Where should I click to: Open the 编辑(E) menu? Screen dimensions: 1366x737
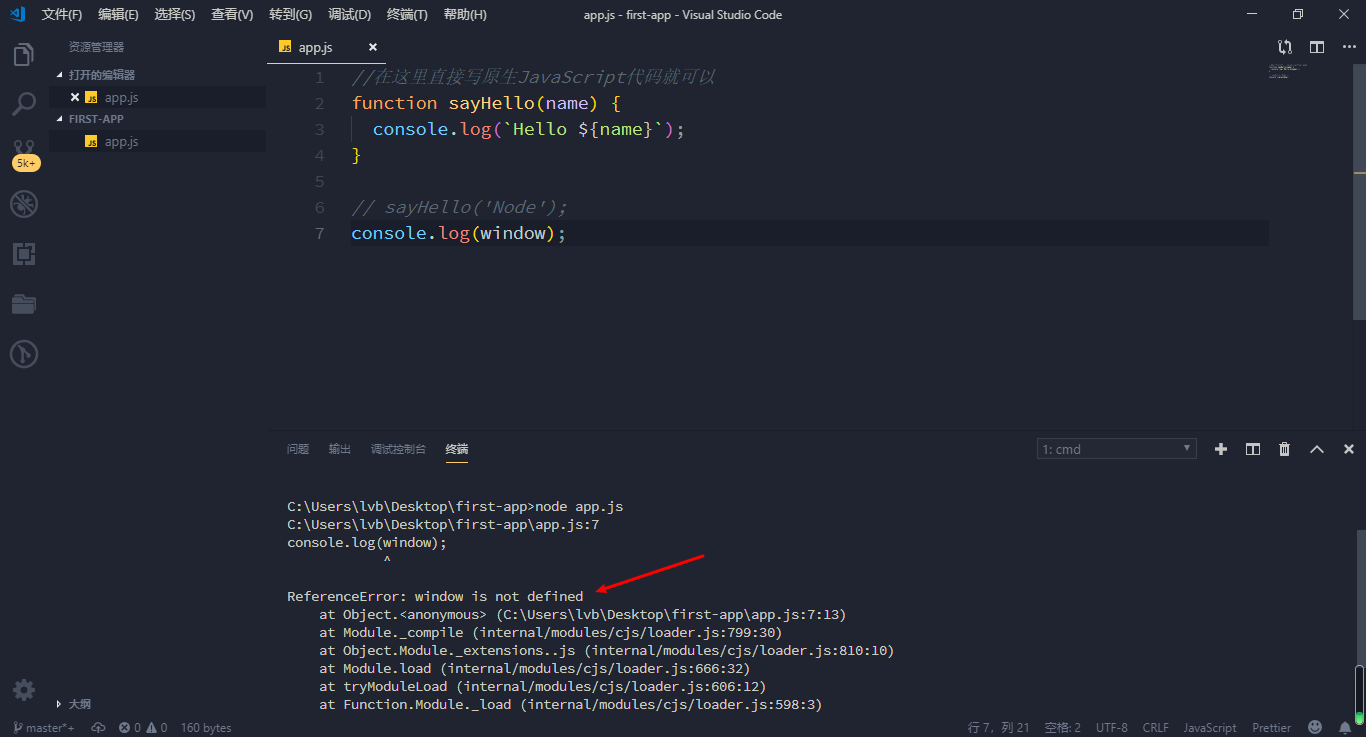pos(118,14)
